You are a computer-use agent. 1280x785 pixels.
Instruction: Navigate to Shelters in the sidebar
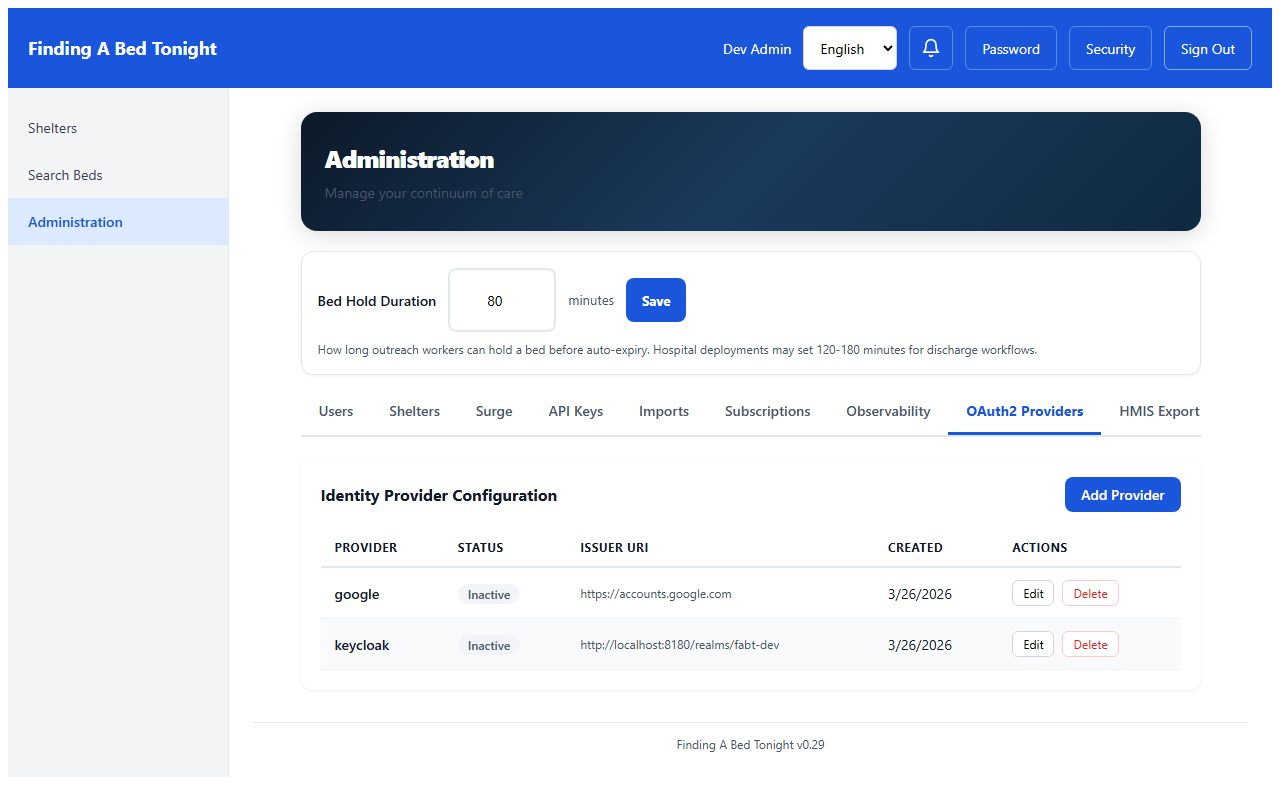point(52,127)
